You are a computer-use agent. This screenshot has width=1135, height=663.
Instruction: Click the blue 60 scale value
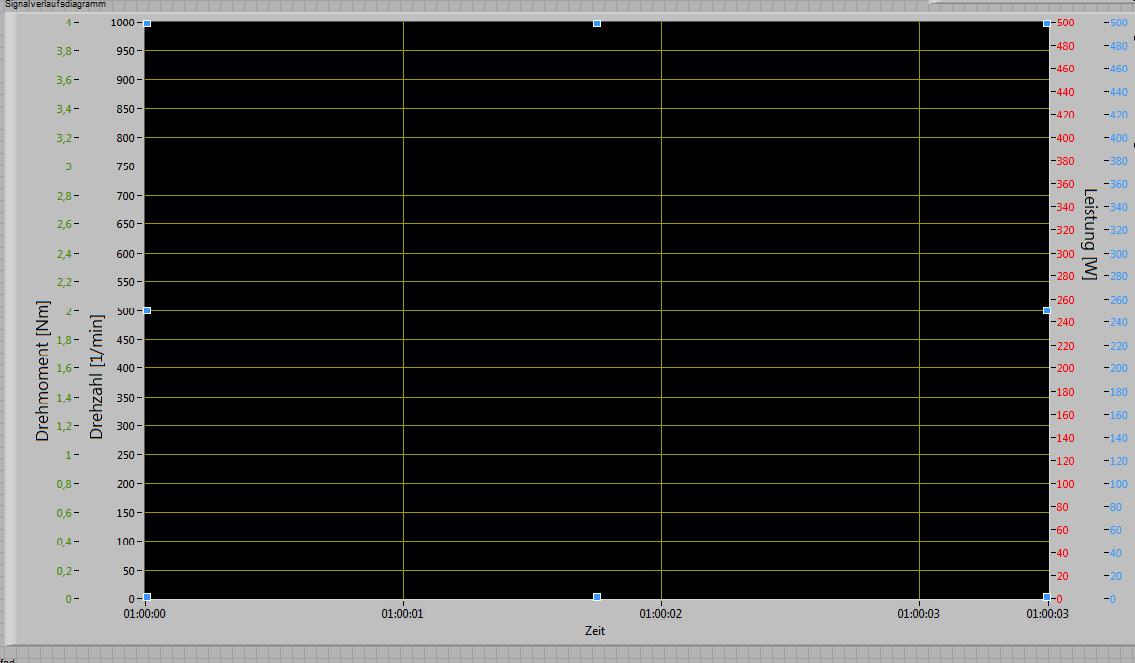1115,530
